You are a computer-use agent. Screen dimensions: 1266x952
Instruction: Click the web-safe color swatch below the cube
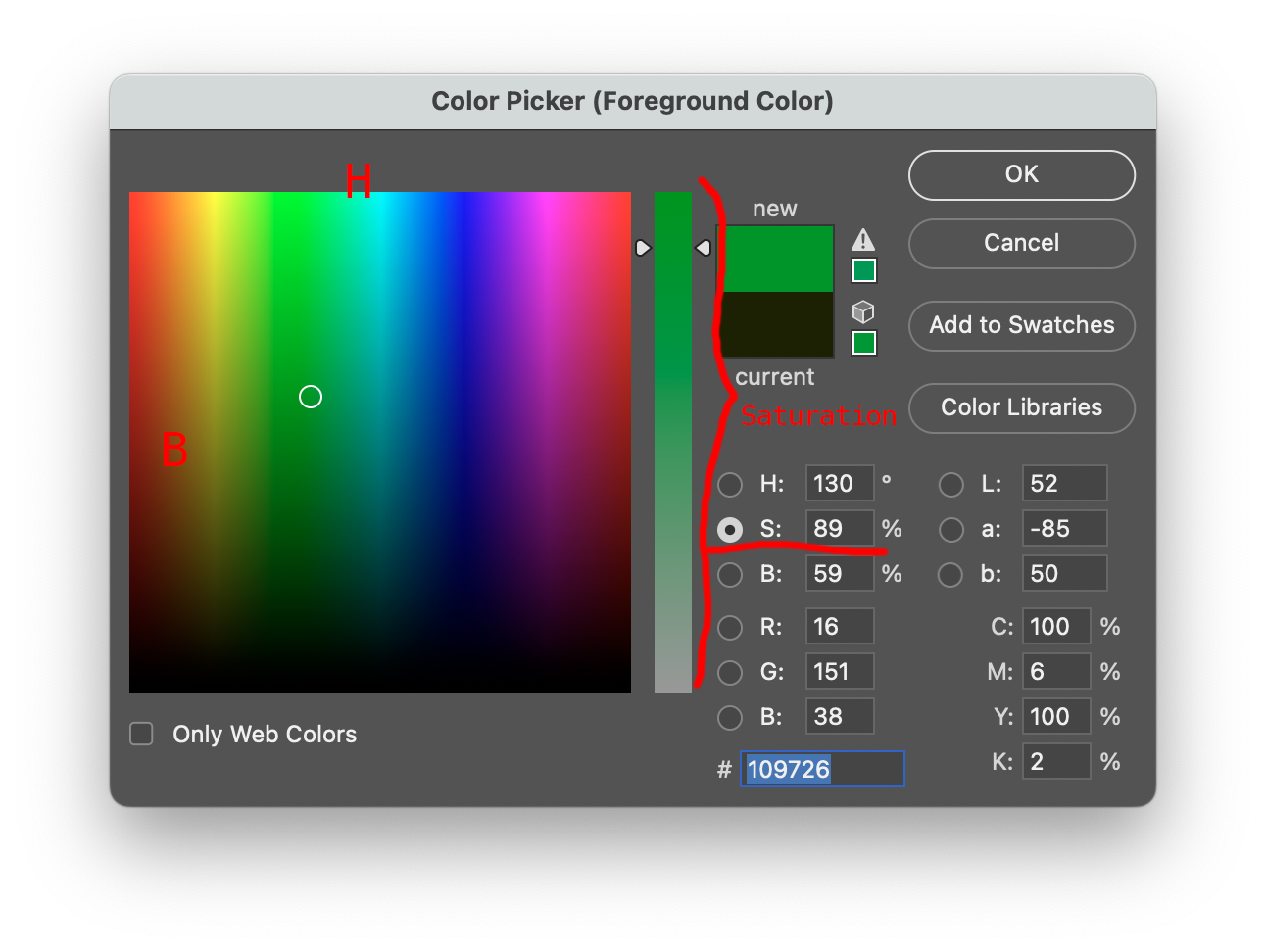(x=863, y=343)
